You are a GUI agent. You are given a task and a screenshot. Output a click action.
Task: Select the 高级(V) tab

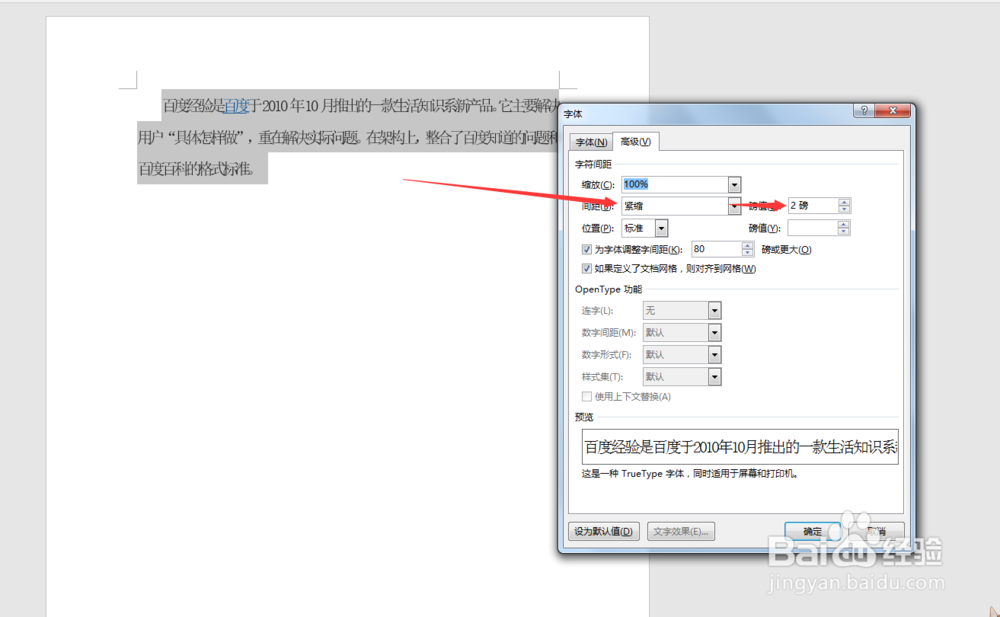636,141
